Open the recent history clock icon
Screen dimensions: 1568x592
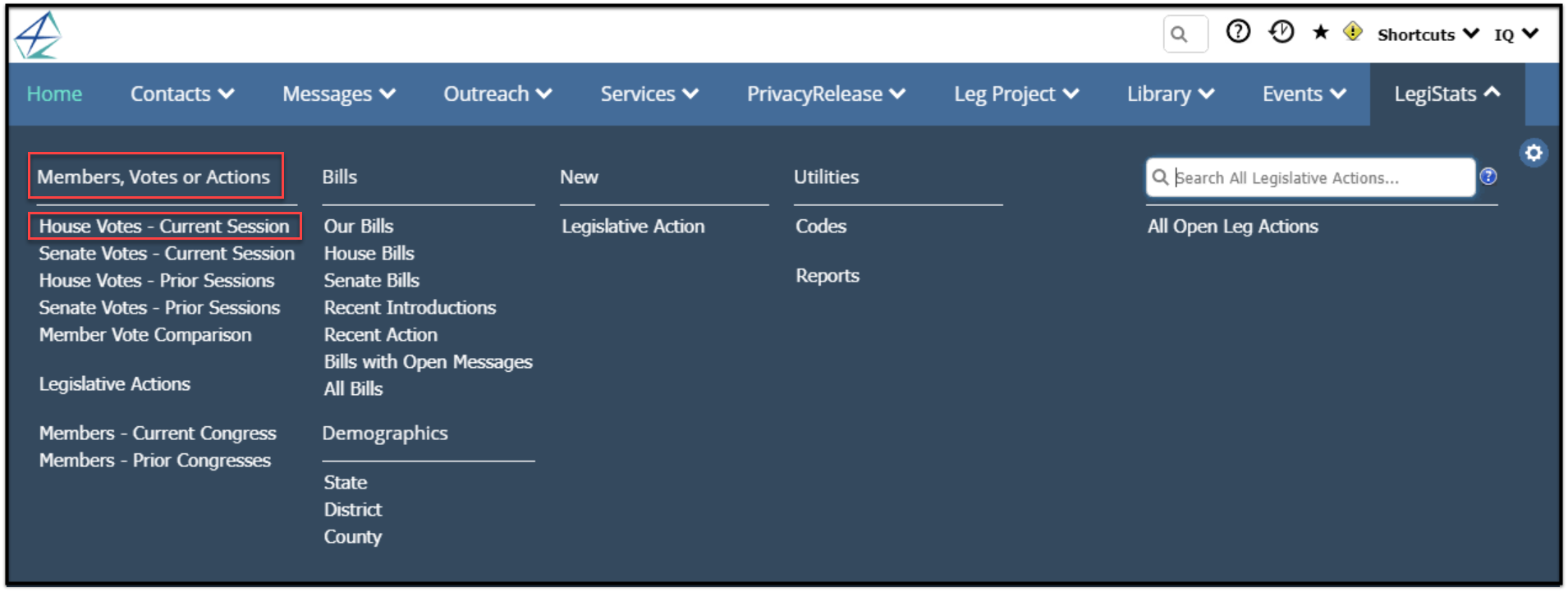point(1281,32)
